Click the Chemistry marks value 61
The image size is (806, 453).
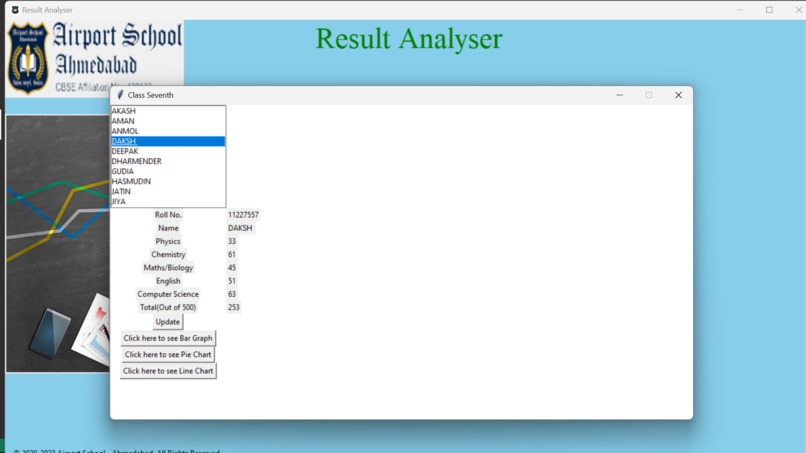pos(232,255)
